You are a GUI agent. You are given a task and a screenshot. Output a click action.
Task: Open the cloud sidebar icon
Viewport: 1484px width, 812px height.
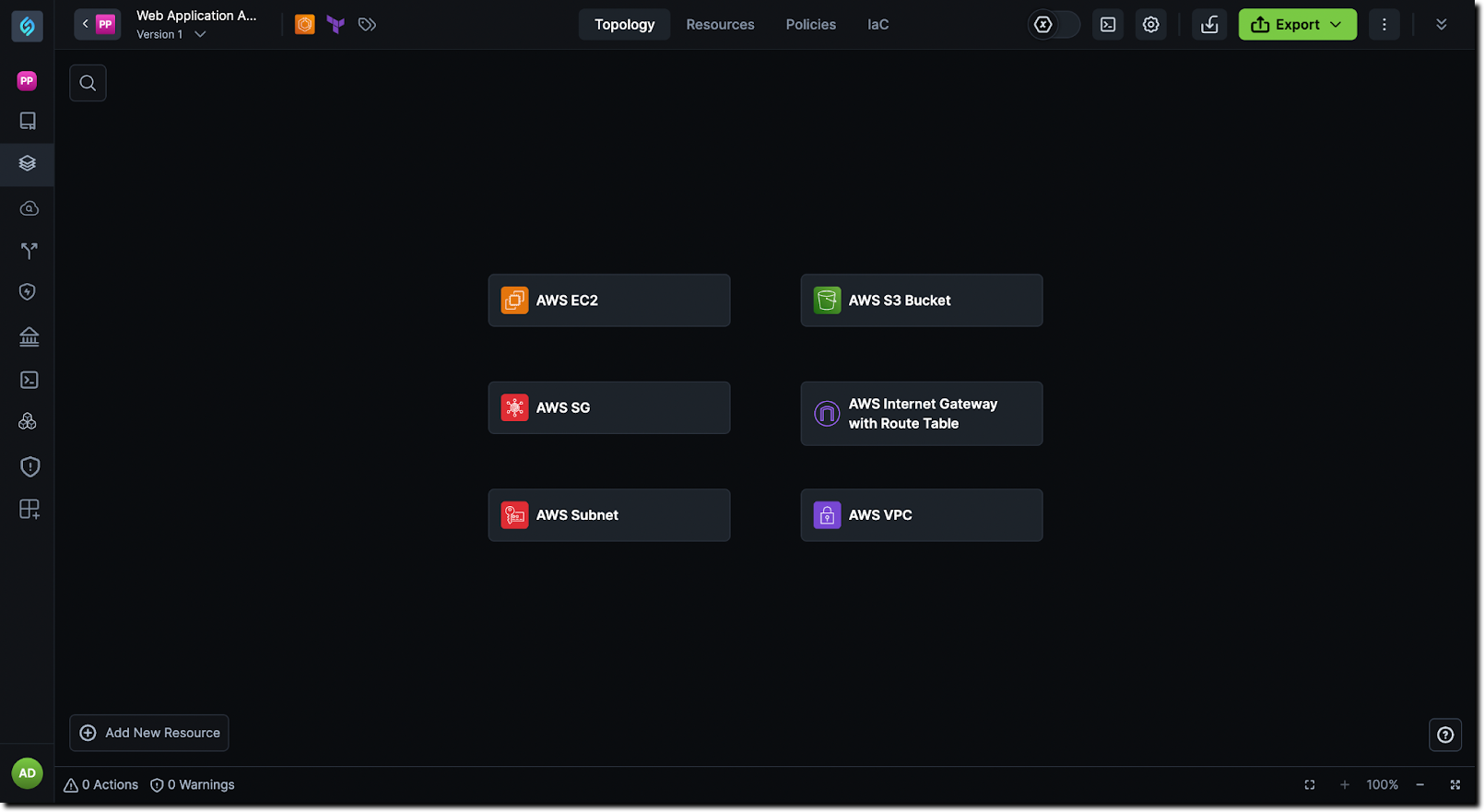29,208
